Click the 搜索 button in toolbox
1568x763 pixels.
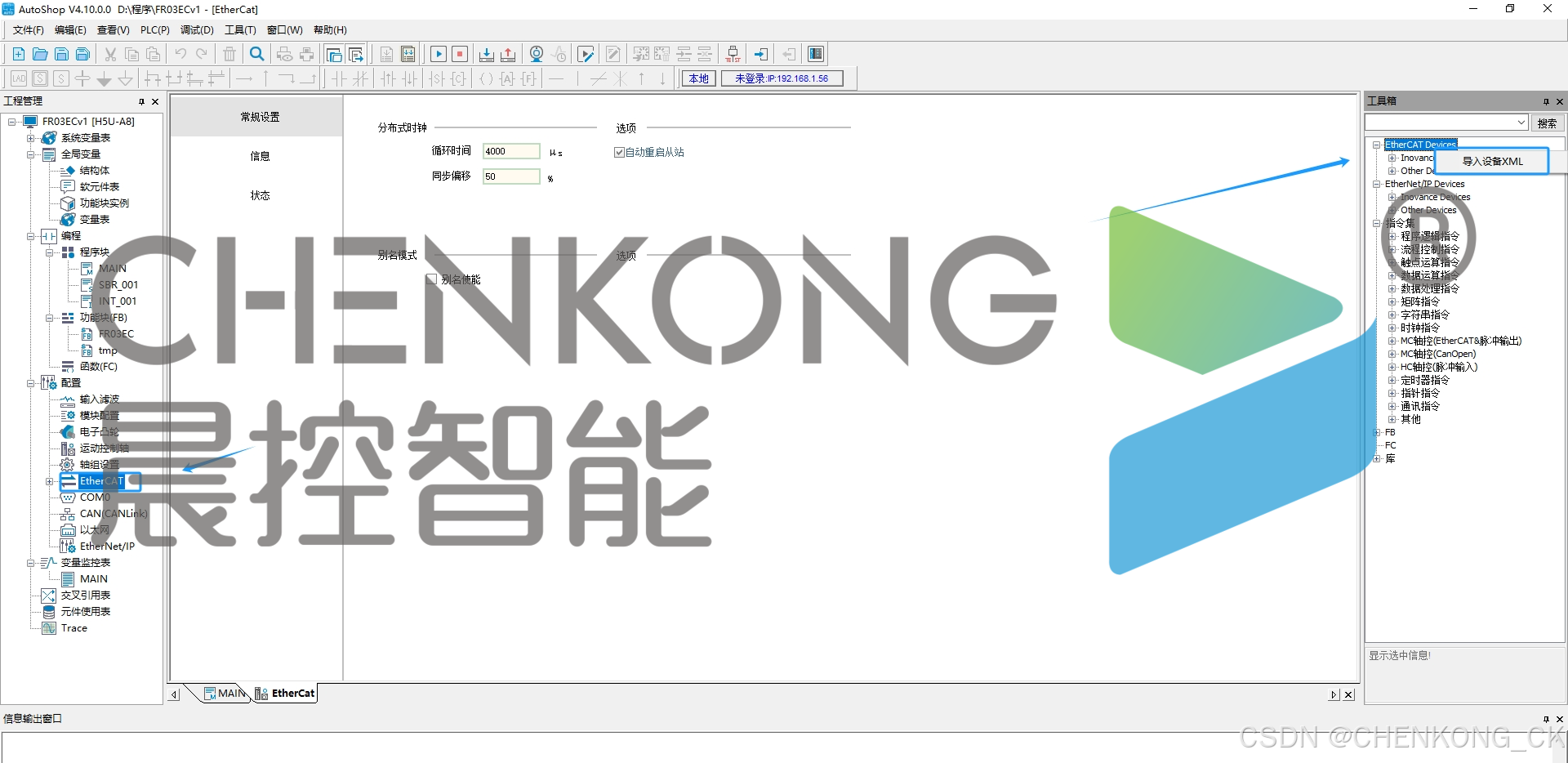1547,123
